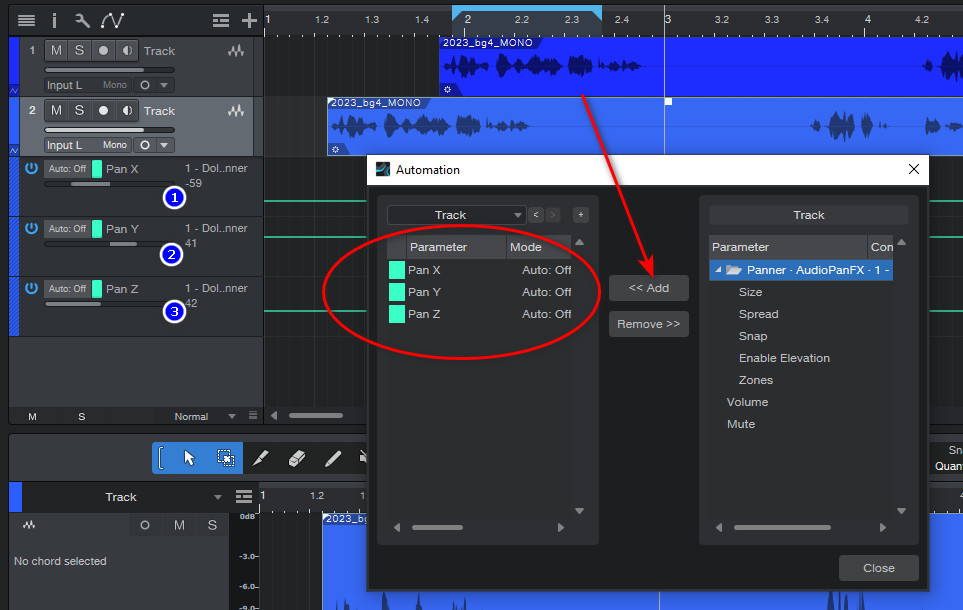Click ruler marker at bar 3
963x610 pixels.
coord(667,19)
